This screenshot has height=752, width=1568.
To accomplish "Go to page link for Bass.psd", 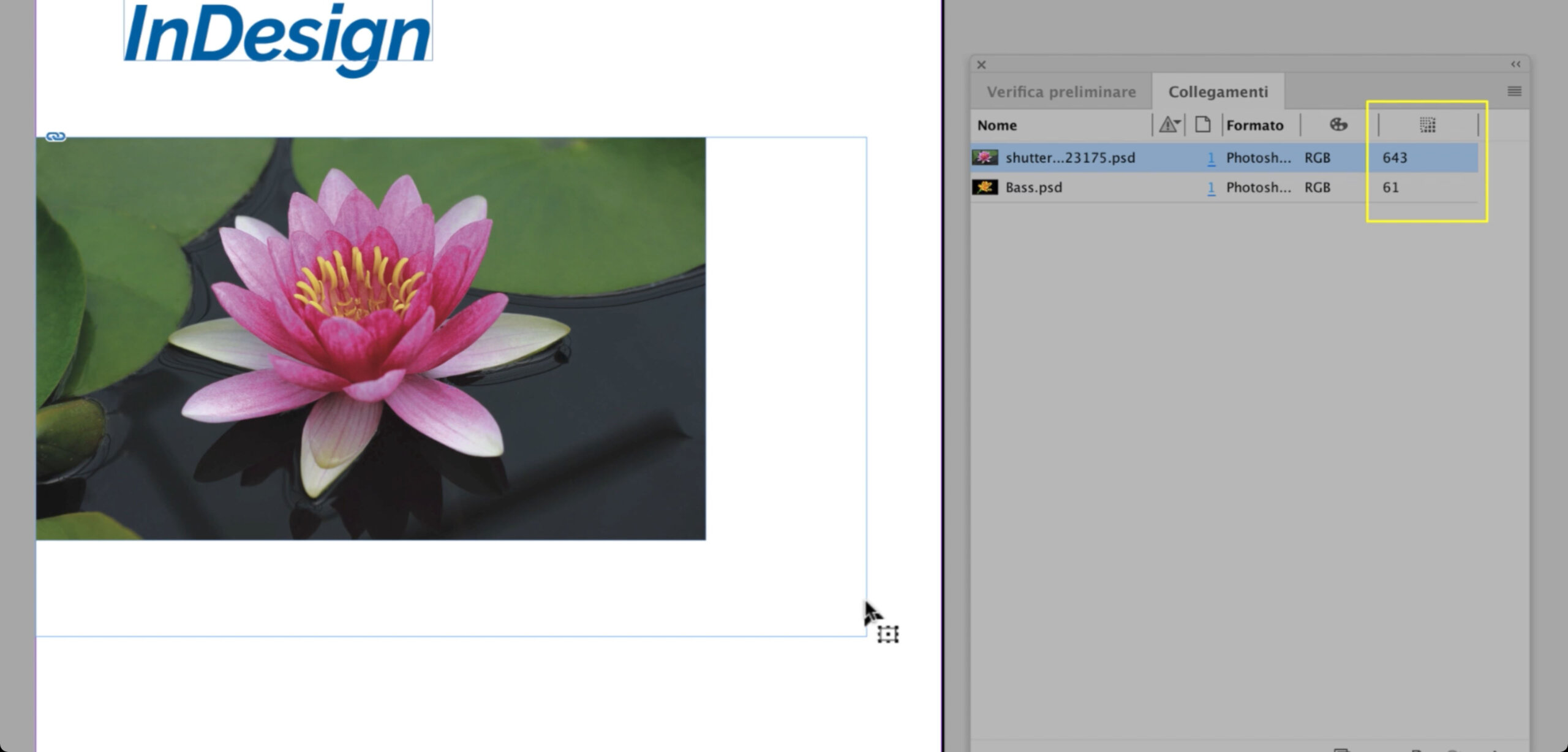I will click(x=1210, y=188).
